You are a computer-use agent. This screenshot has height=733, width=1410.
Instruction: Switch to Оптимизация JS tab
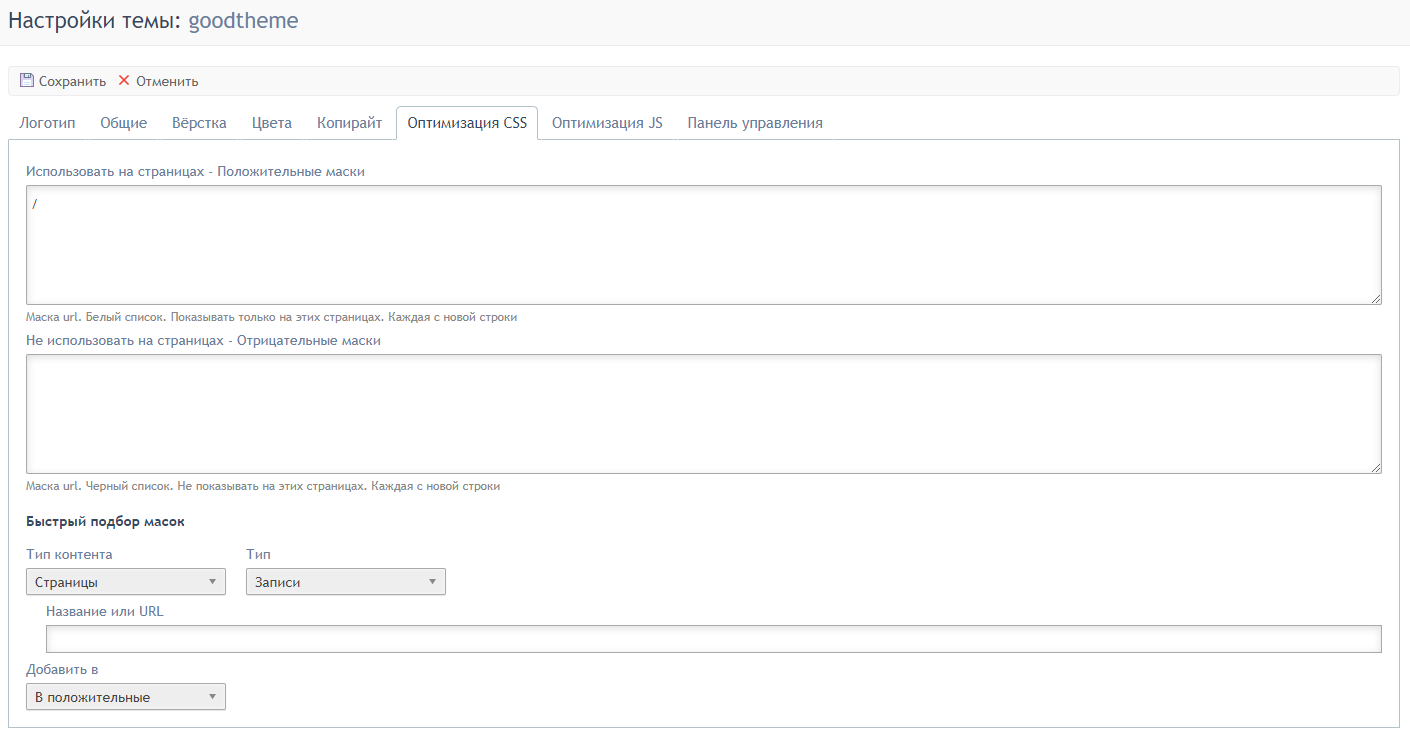pyautogui.click(x=607, y=123)
